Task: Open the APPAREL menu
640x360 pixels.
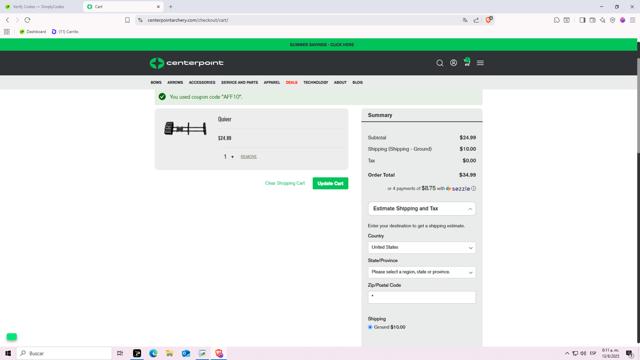Action: [272, 82]
